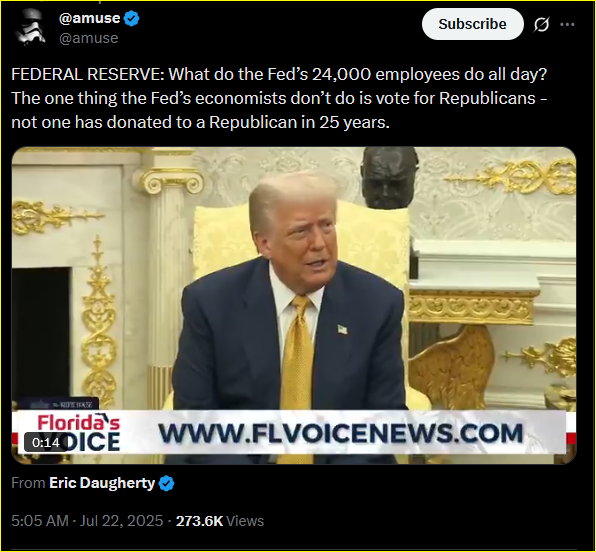Click the 'From' source label below video
The width and height of the screenshot is (596, 552).
[29, 483]
